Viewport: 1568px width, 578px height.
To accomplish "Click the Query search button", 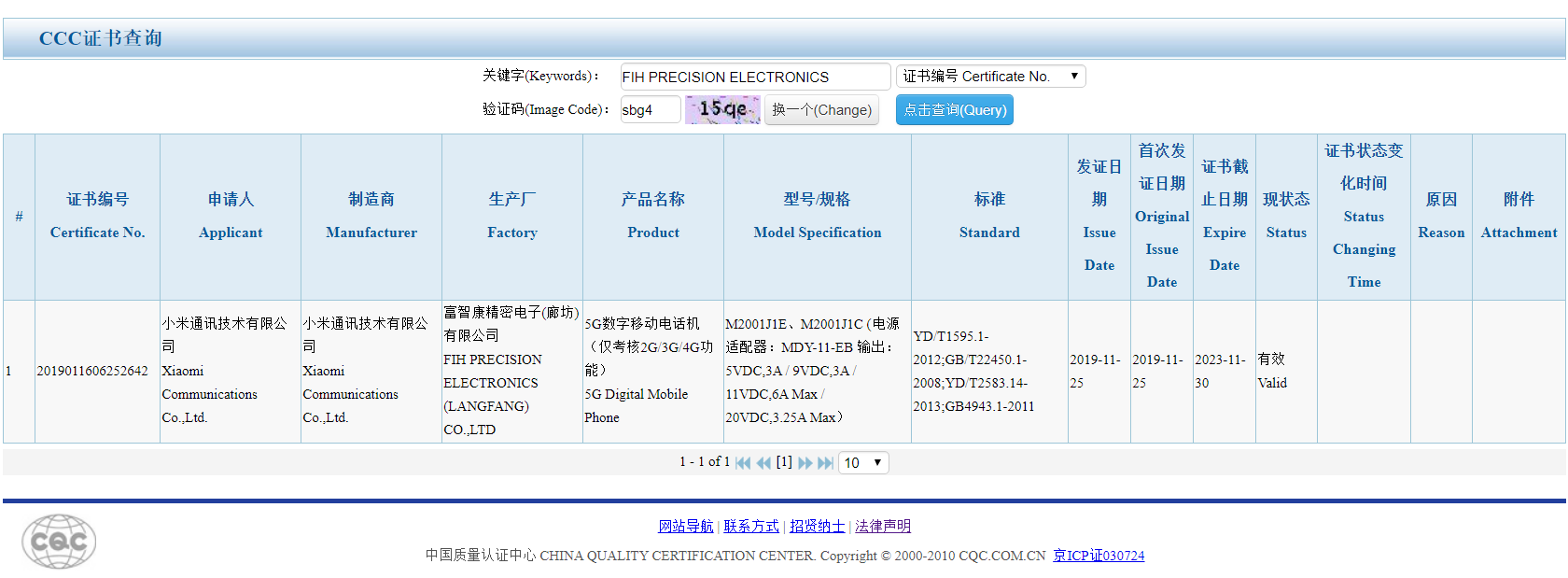I will pyautogui.click(x=955, y=110).
